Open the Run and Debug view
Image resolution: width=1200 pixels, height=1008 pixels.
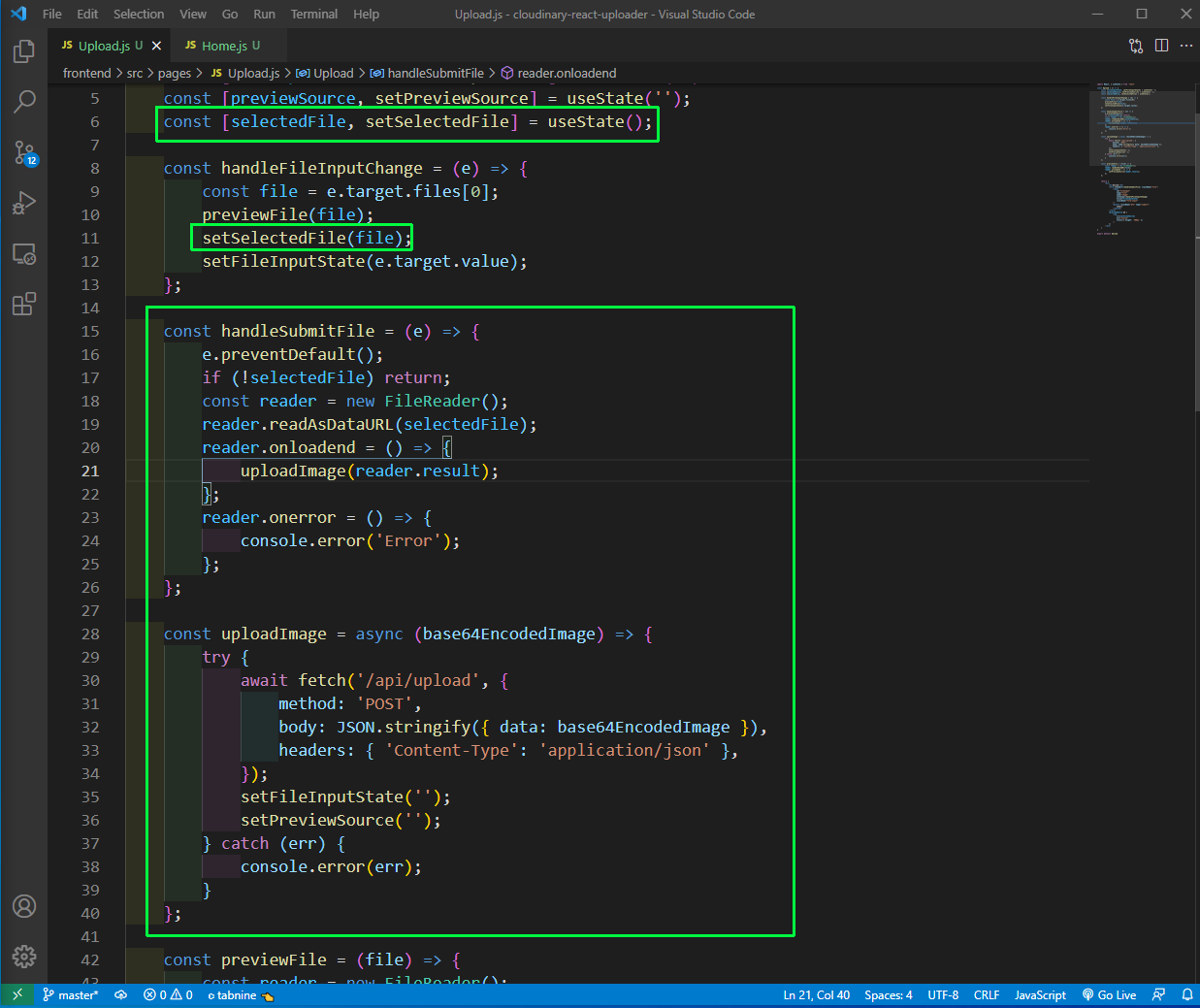coord(24,203)
